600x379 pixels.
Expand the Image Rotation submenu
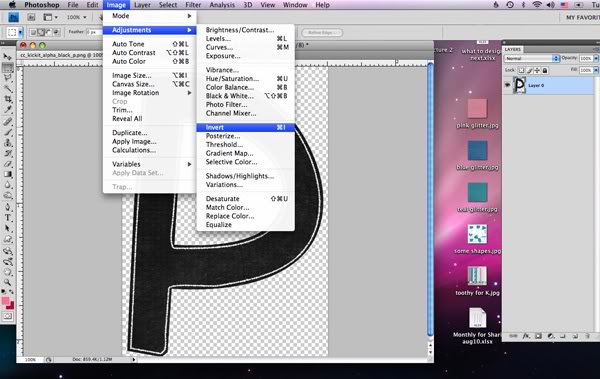pos(150,93)
